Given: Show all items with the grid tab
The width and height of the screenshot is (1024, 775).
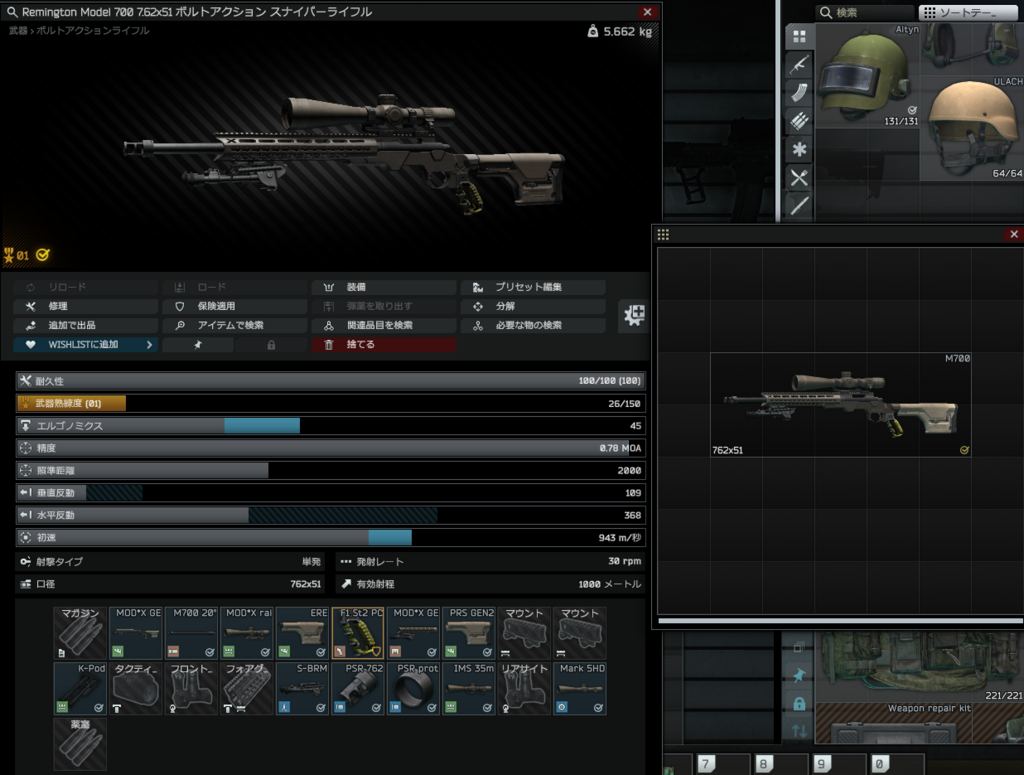Looking at the screenshot, I should point(799,36).
